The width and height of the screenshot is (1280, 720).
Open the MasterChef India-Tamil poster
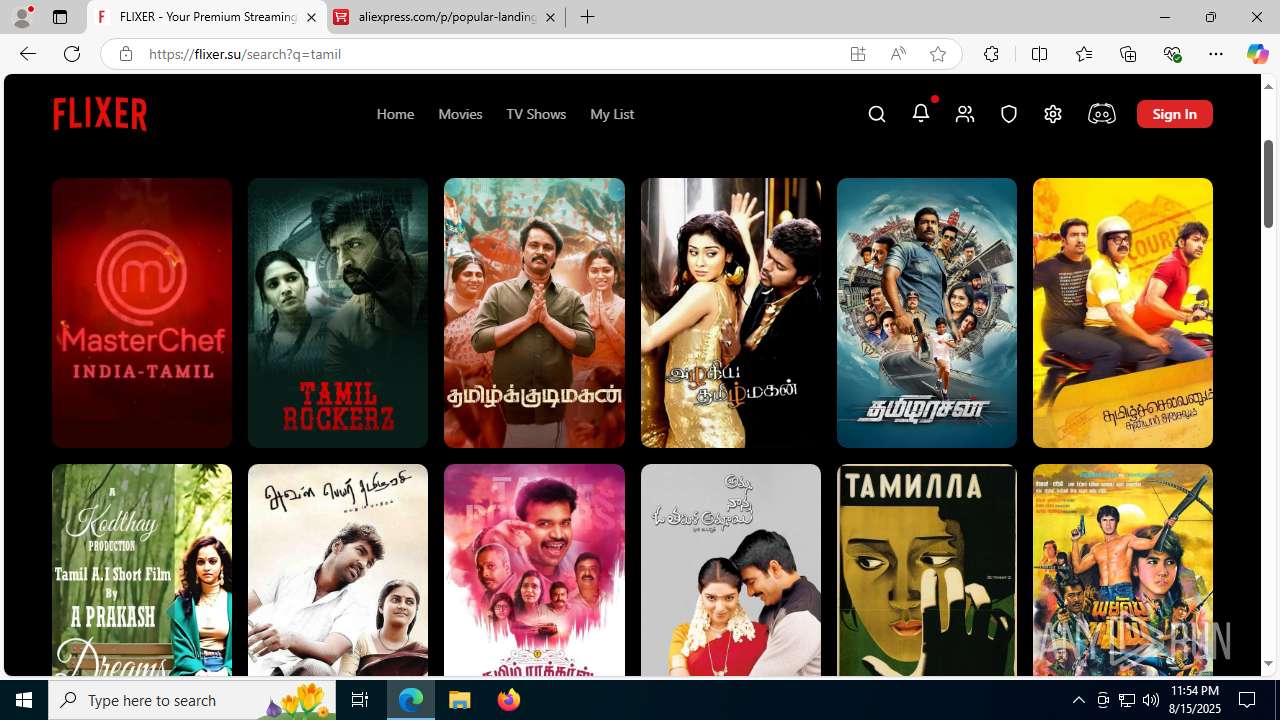(x=142, y=313)
